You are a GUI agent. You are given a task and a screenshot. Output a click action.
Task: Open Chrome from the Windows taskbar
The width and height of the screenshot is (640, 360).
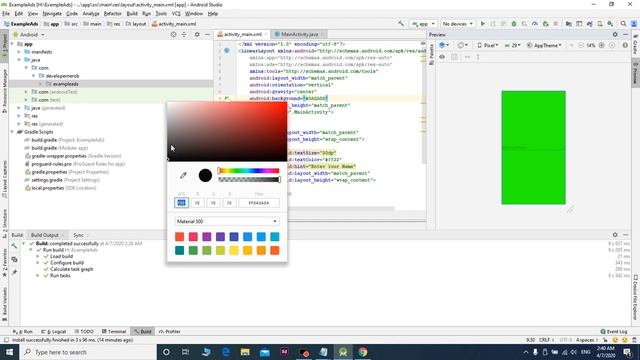pos(362,352)
